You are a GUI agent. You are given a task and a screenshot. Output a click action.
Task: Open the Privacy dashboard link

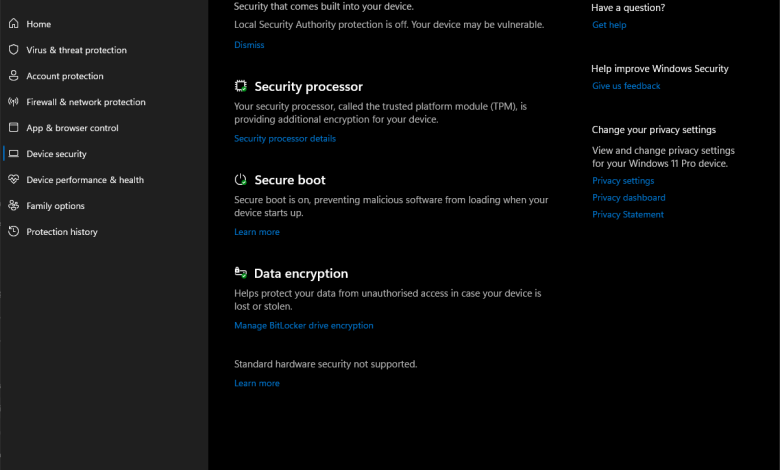point(628,198)
